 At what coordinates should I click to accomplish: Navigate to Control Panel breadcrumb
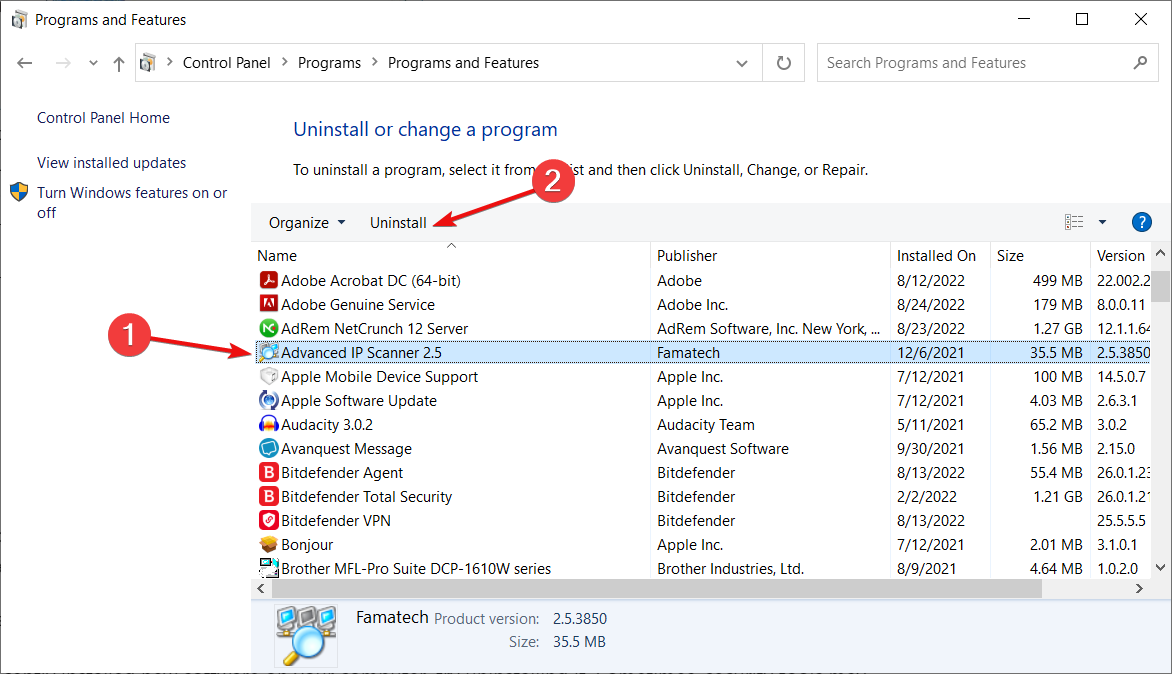pyautogui.click(x=226, y=63)
